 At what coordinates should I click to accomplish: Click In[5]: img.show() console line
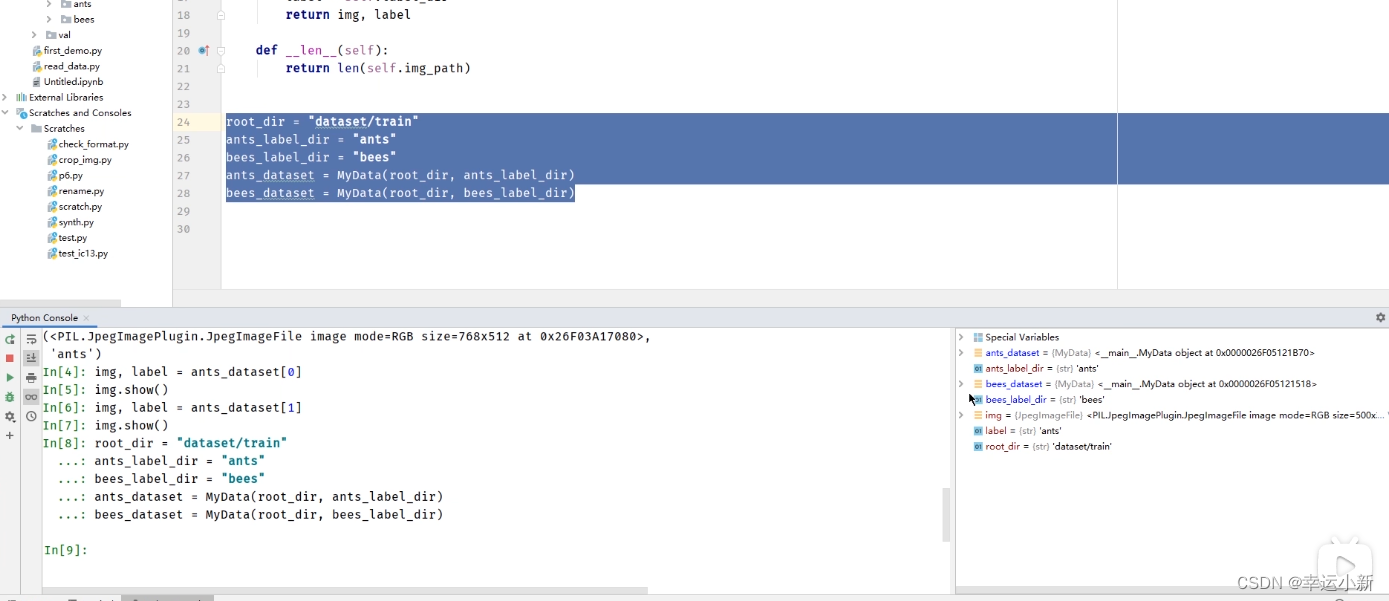pyautogui.click(x=106, y=390)
